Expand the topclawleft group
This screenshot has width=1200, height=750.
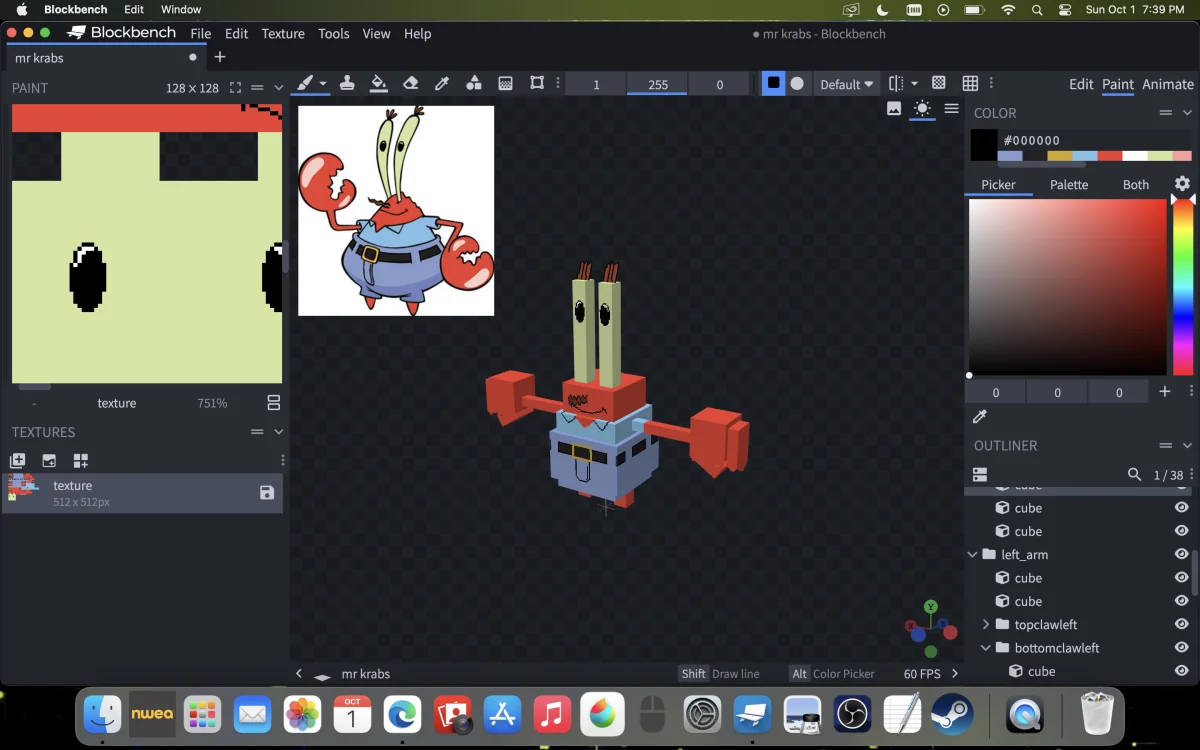(x=986, y=624)
